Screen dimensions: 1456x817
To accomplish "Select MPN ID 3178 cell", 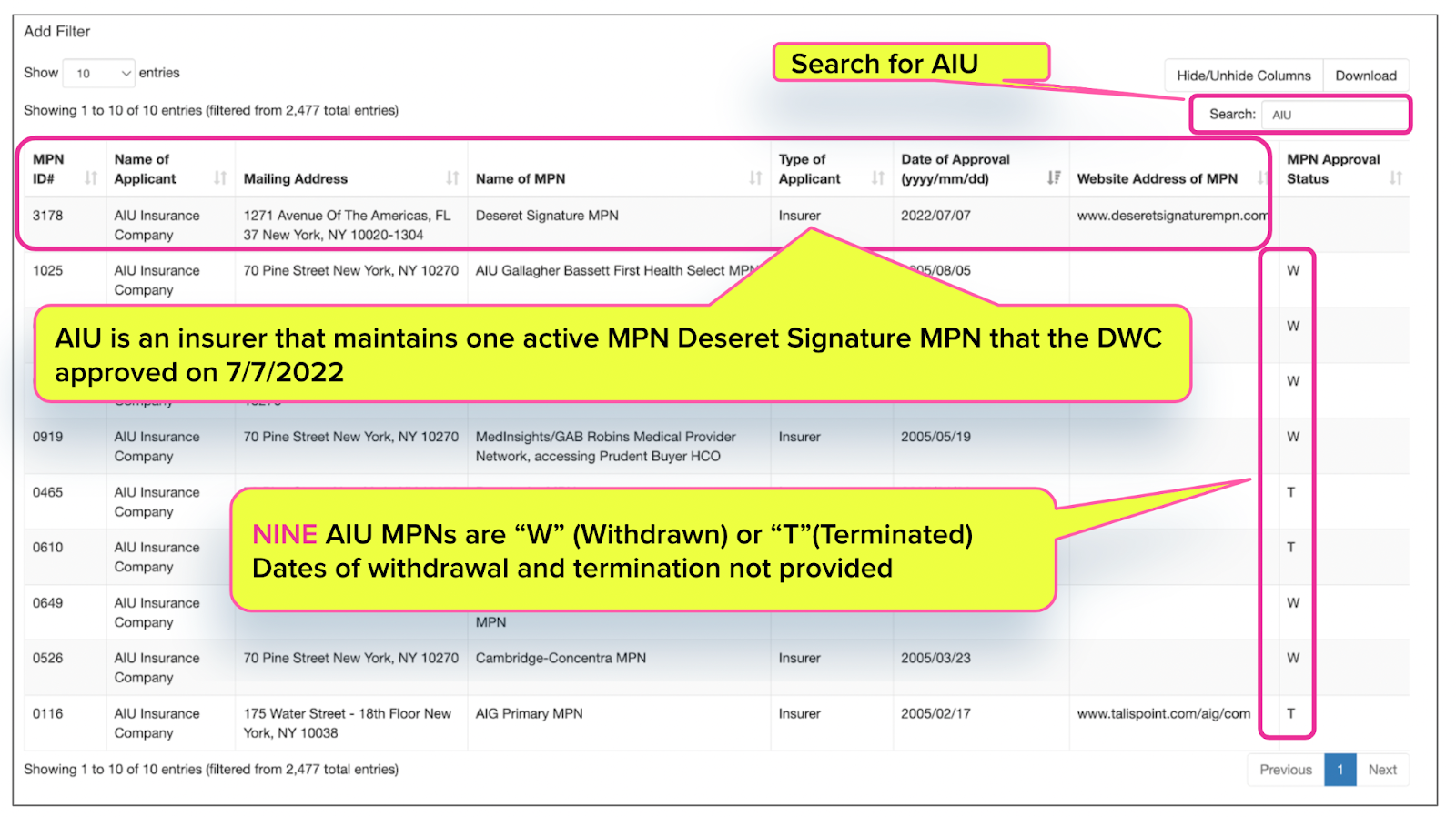I will click(x=48, y=216).
